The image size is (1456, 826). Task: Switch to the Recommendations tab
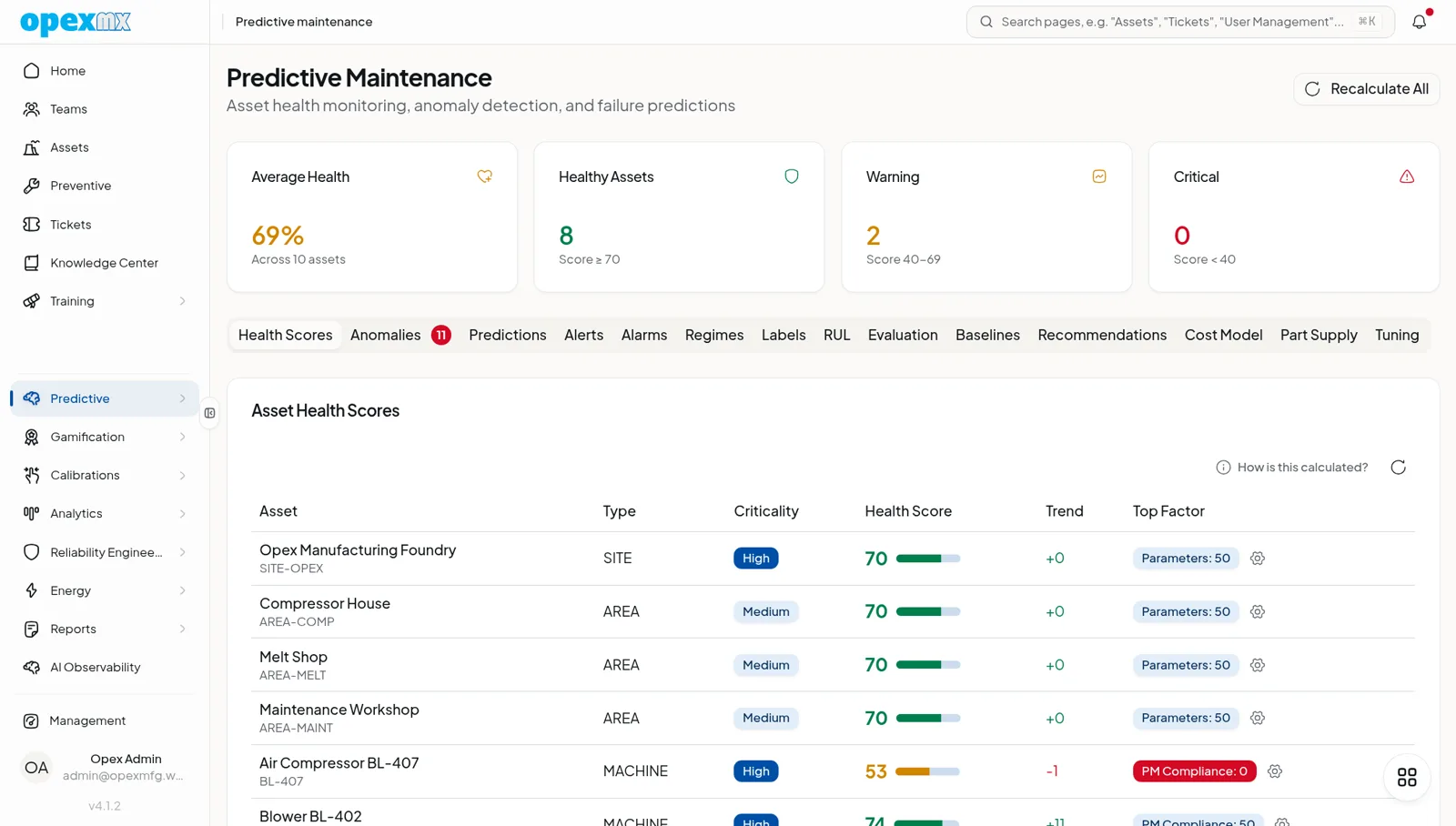[x=1102, y=335]
